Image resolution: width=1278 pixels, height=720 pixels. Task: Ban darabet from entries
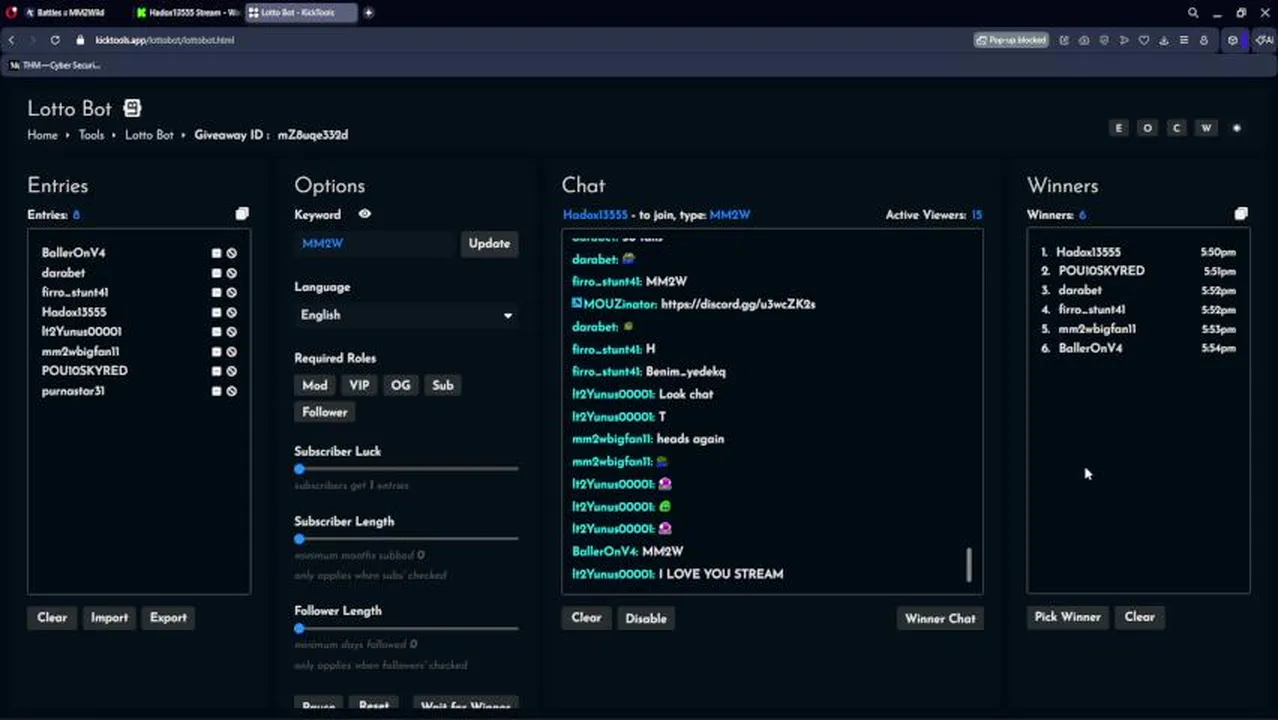click(231, 273)
